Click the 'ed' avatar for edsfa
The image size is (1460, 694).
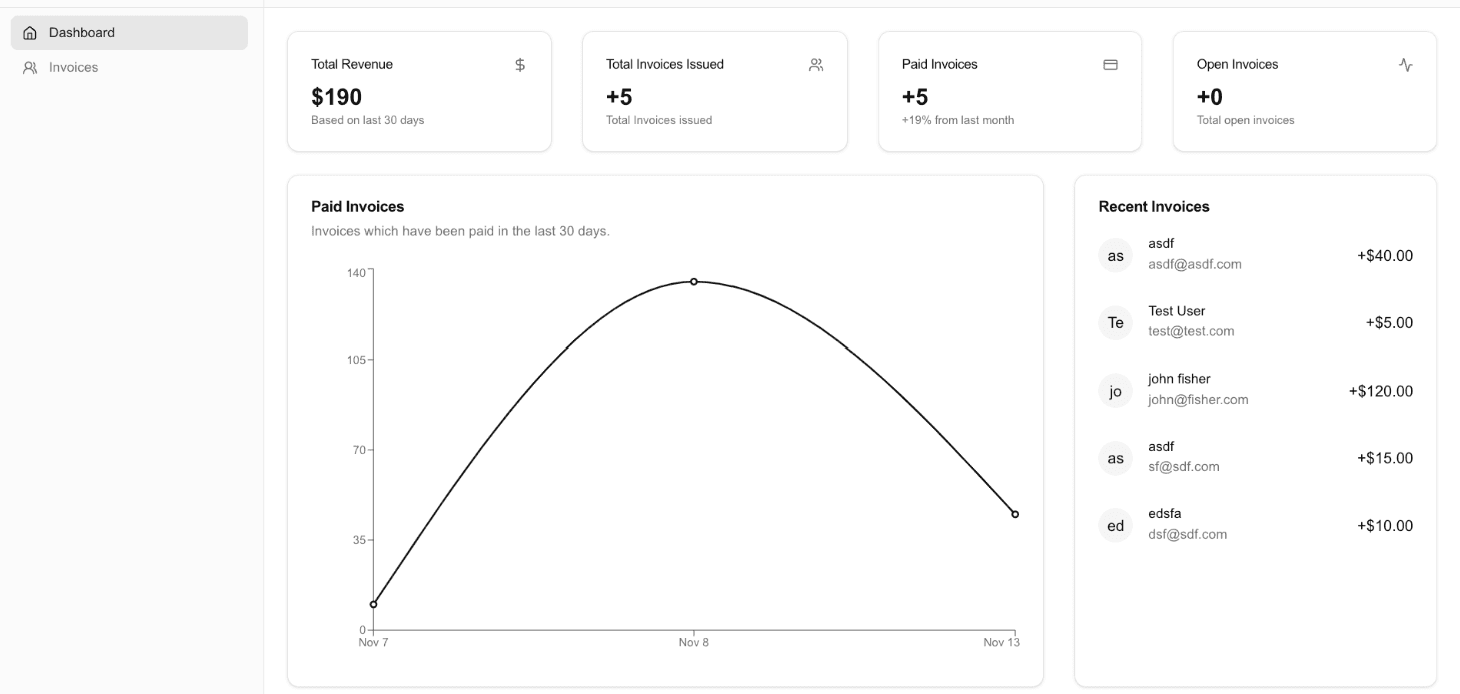tap(1116, 526)
